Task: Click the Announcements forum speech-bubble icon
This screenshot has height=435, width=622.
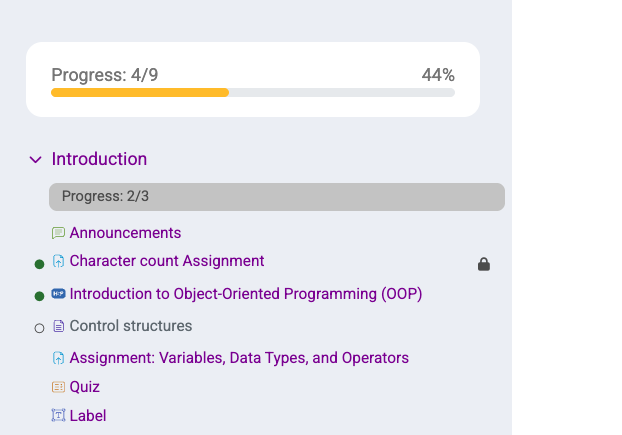Action: (x=58, y=233)
